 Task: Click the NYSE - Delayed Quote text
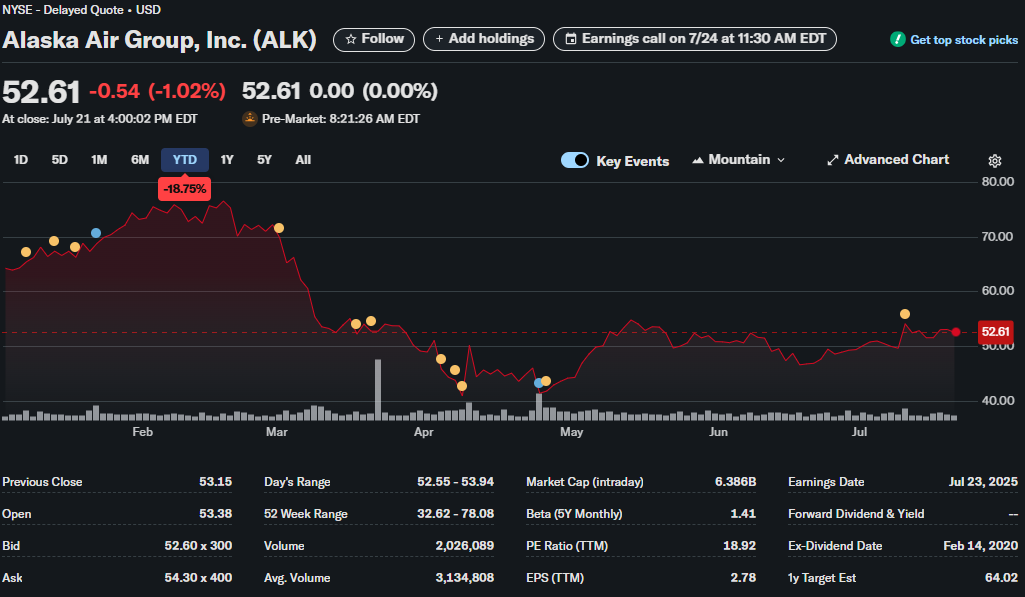(x=63, y=10)
